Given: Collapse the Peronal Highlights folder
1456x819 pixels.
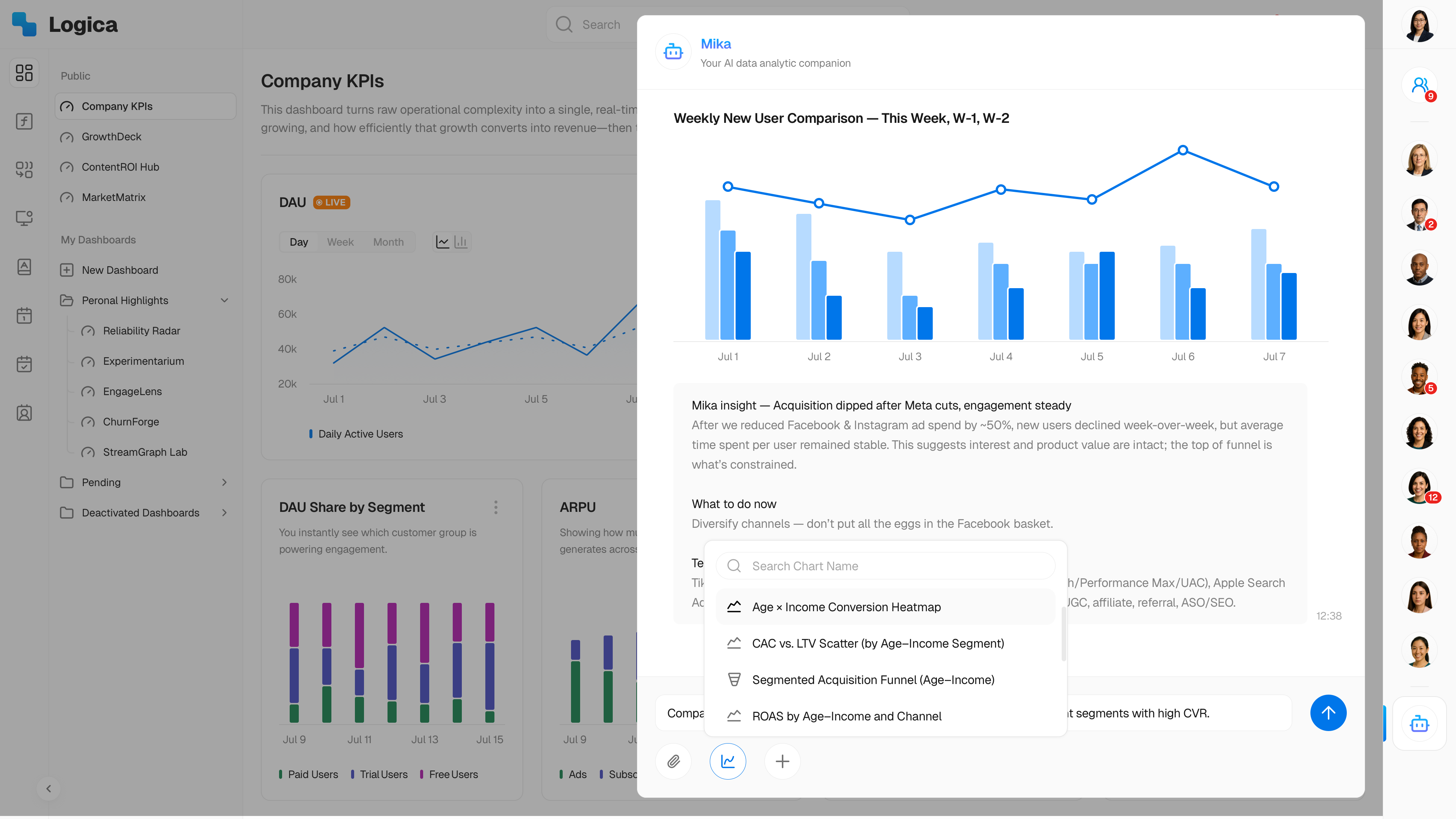Looking at the screenshot, I should (224, 300).
